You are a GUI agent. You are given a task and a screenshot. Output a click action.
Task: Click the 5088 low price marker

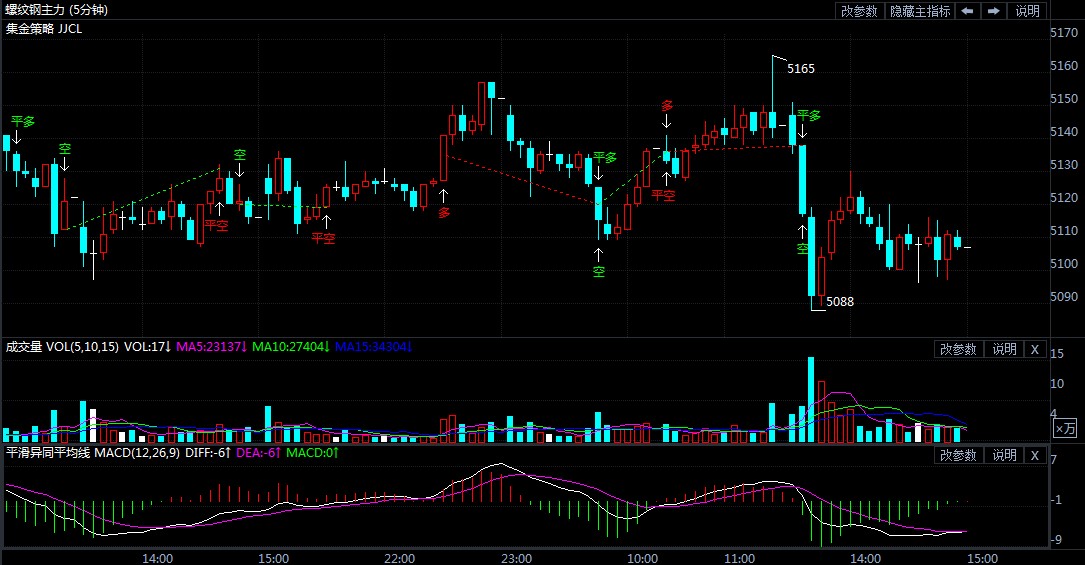click(x=841, y=301)
